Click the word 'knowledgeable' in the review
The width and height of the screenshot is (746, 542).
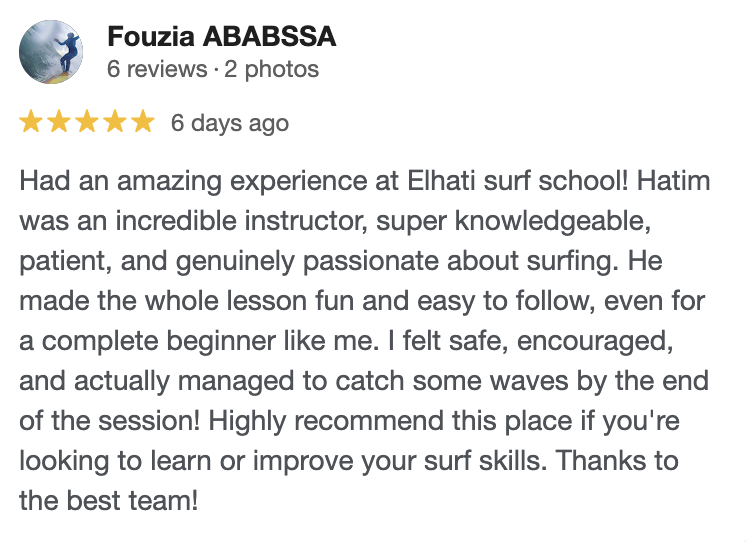(550, 221)
